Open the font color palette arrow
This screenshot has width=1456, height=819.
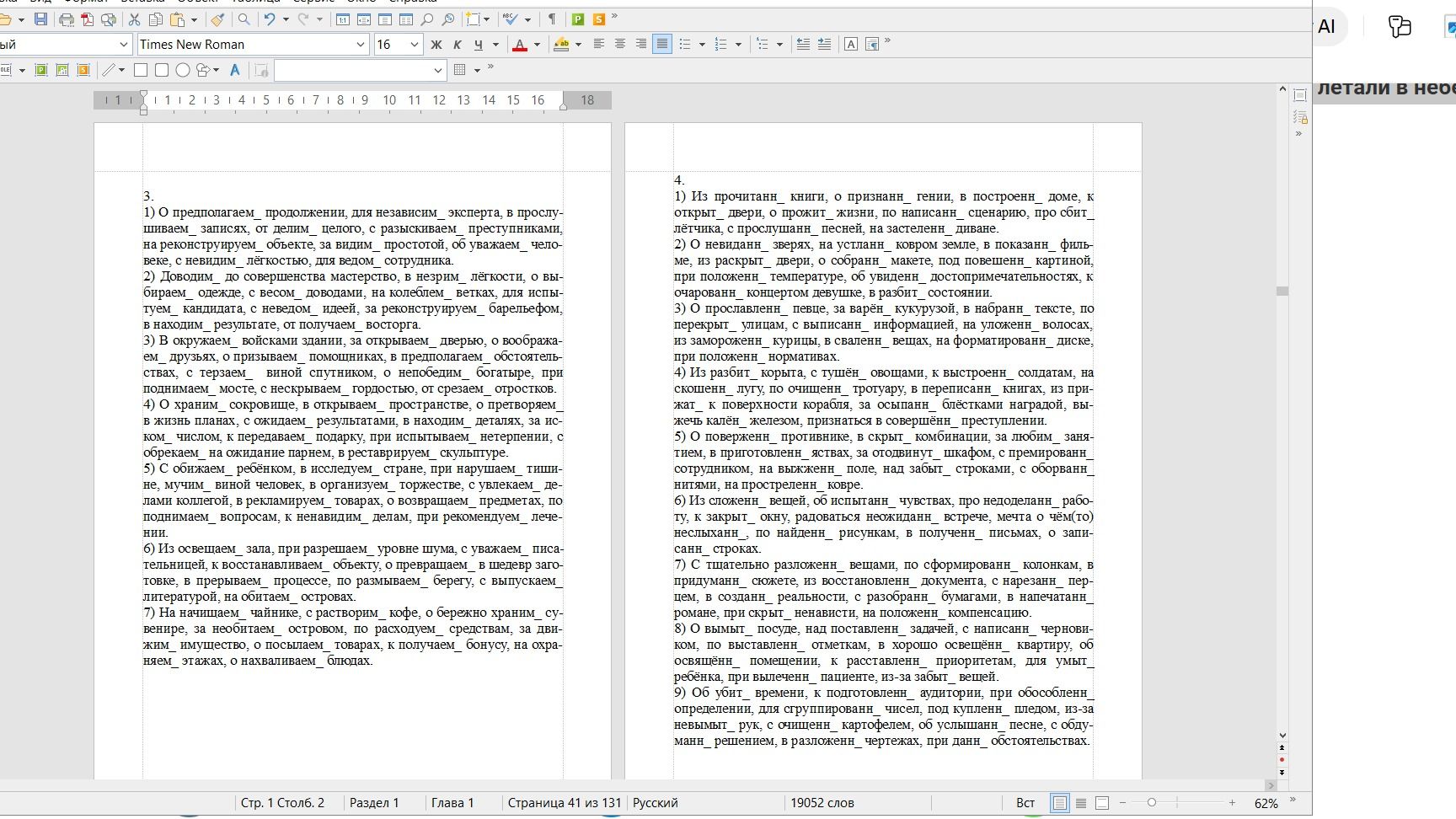(537, 45)
